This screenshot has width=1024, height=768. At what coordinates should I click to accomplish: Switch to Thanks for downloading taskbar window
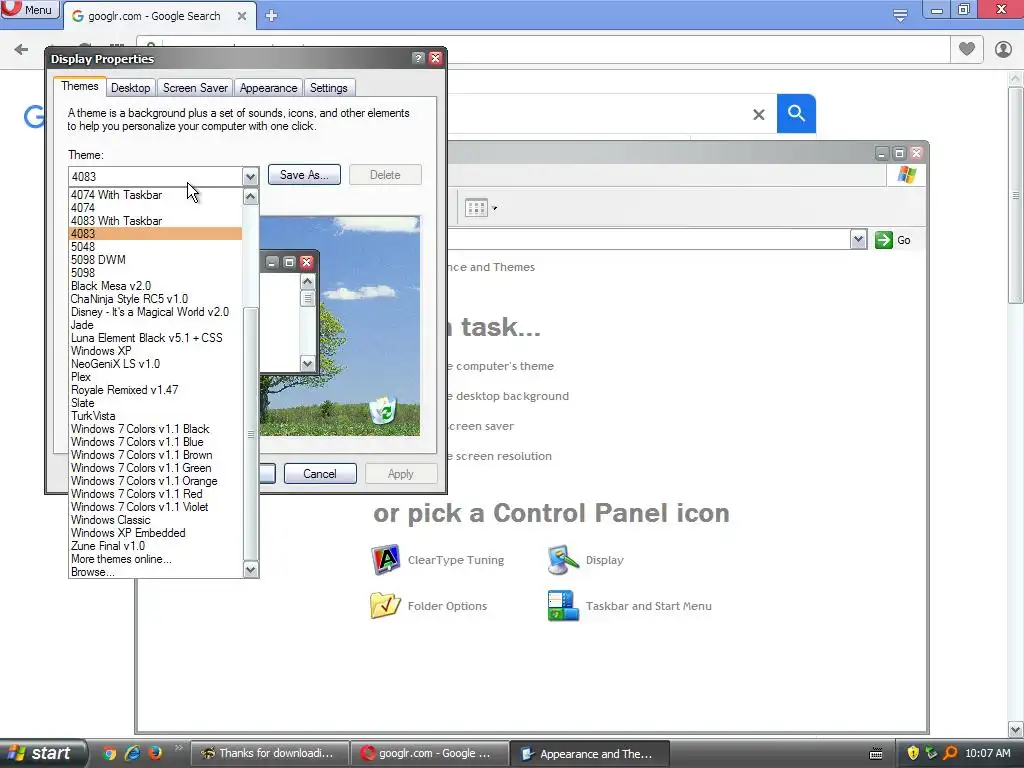[x=269, y=754]
